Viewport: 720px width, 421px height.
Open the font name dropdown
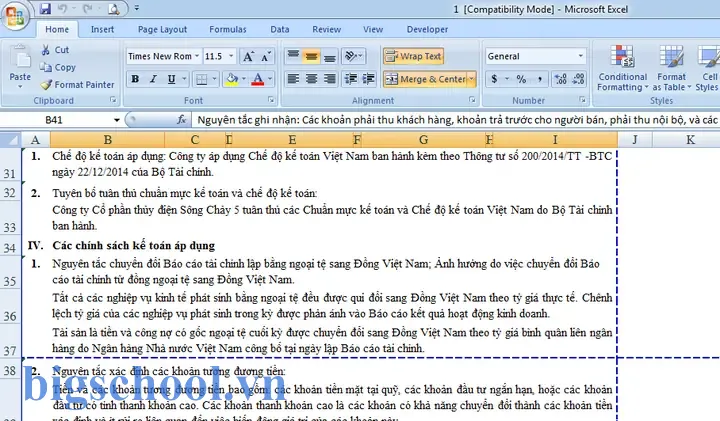(197, 56)
